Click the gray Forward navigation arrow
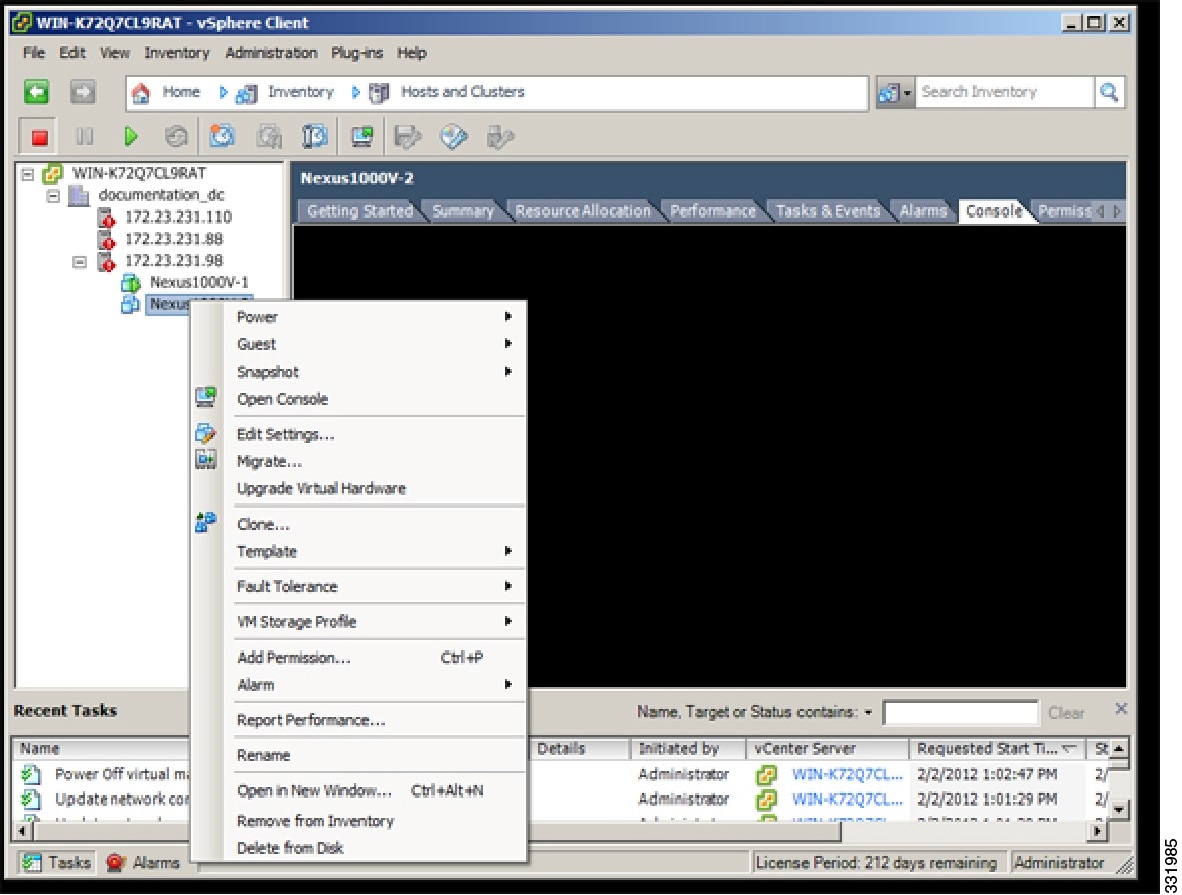 [x=82, y=92]
